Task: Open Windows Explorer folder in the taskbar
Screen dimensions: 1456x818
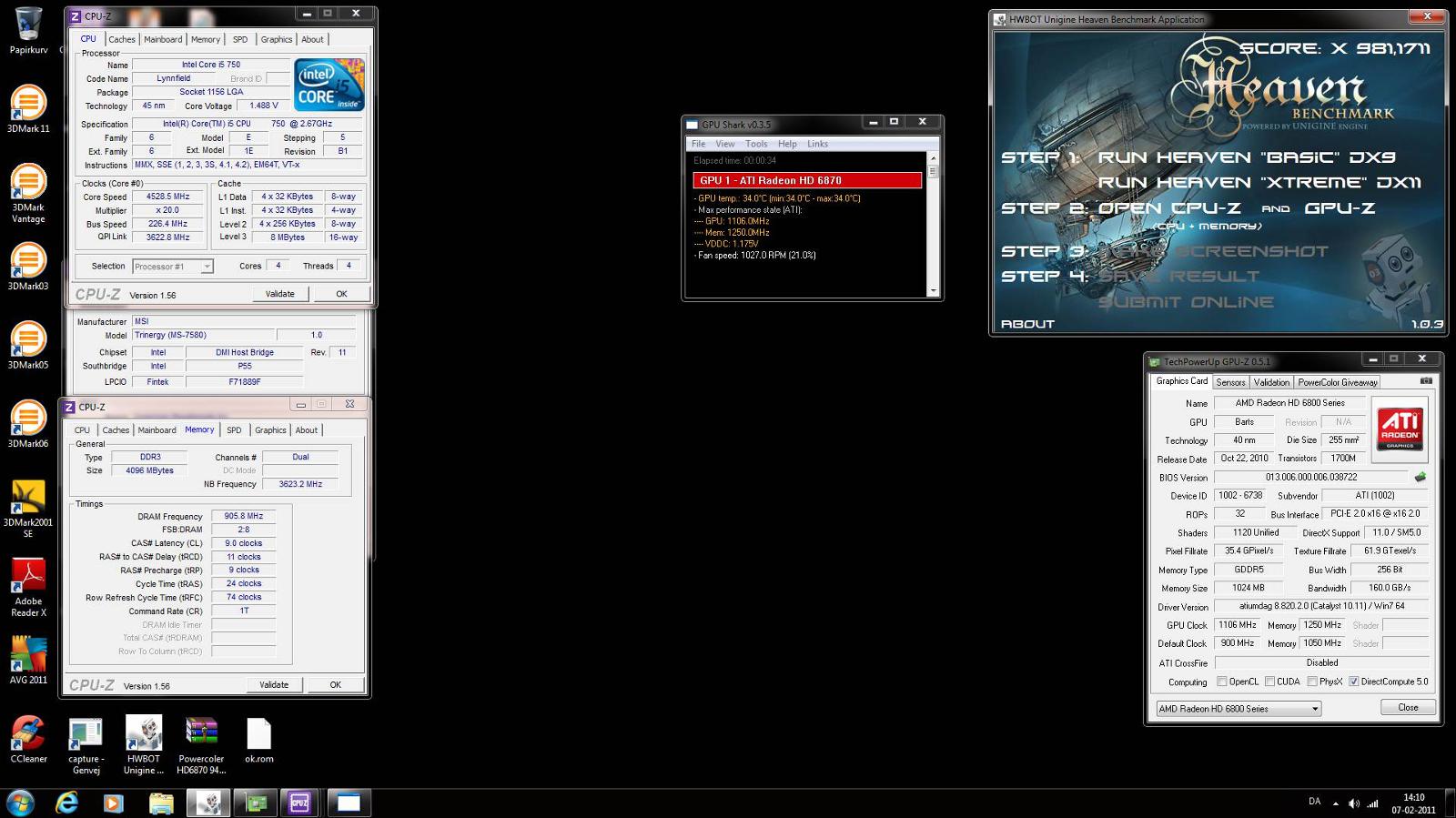Action: [160, 803]
